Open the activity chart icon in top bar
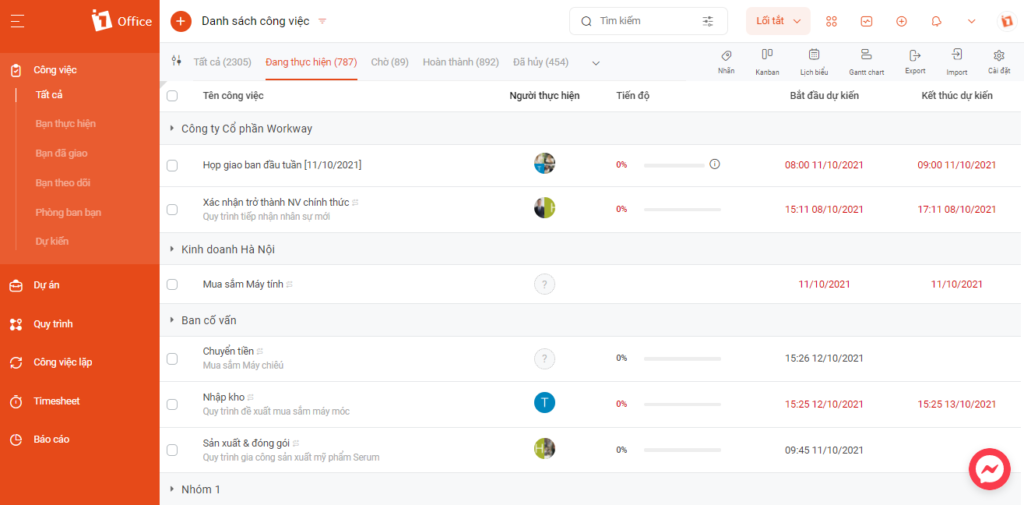The height and width of the screenshot is (505, 1024). tap(867, 21)
